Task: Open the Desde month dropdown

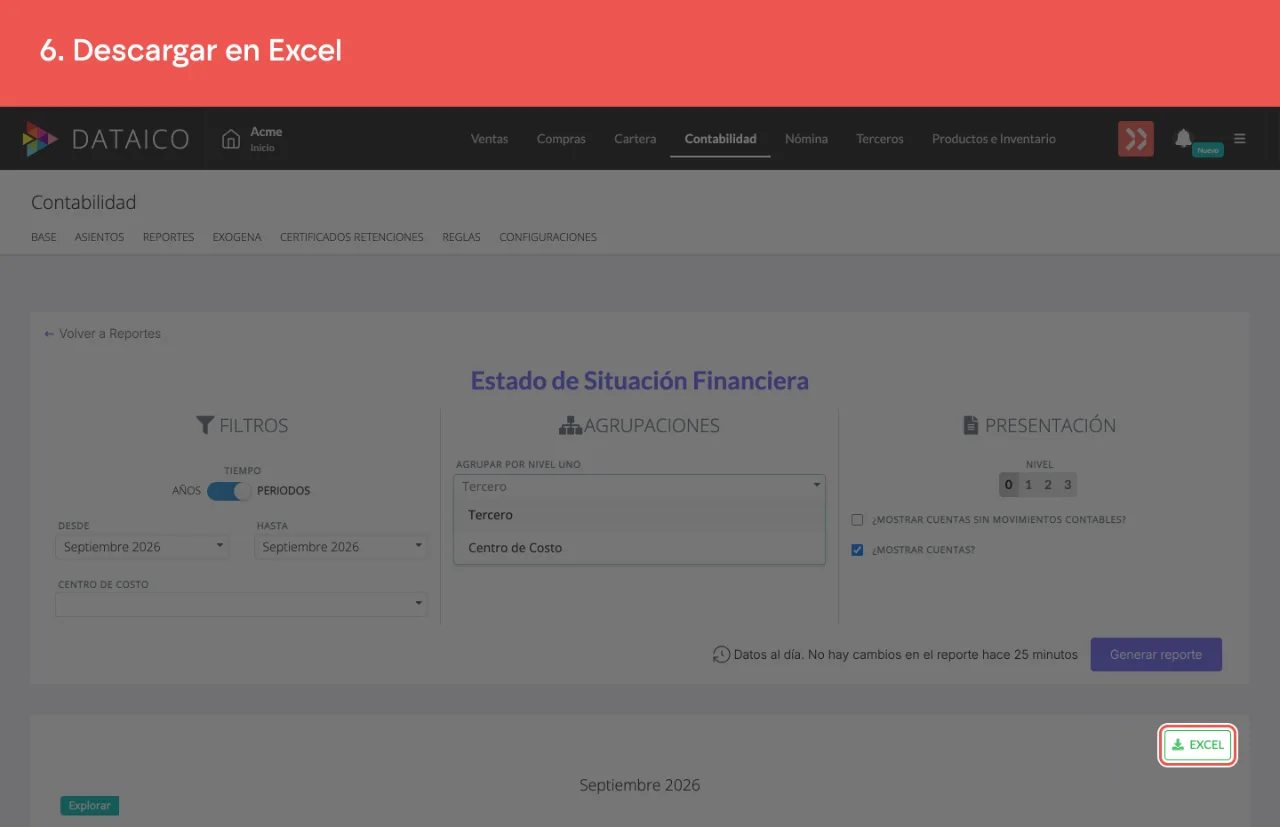Action: click(142, 547)
